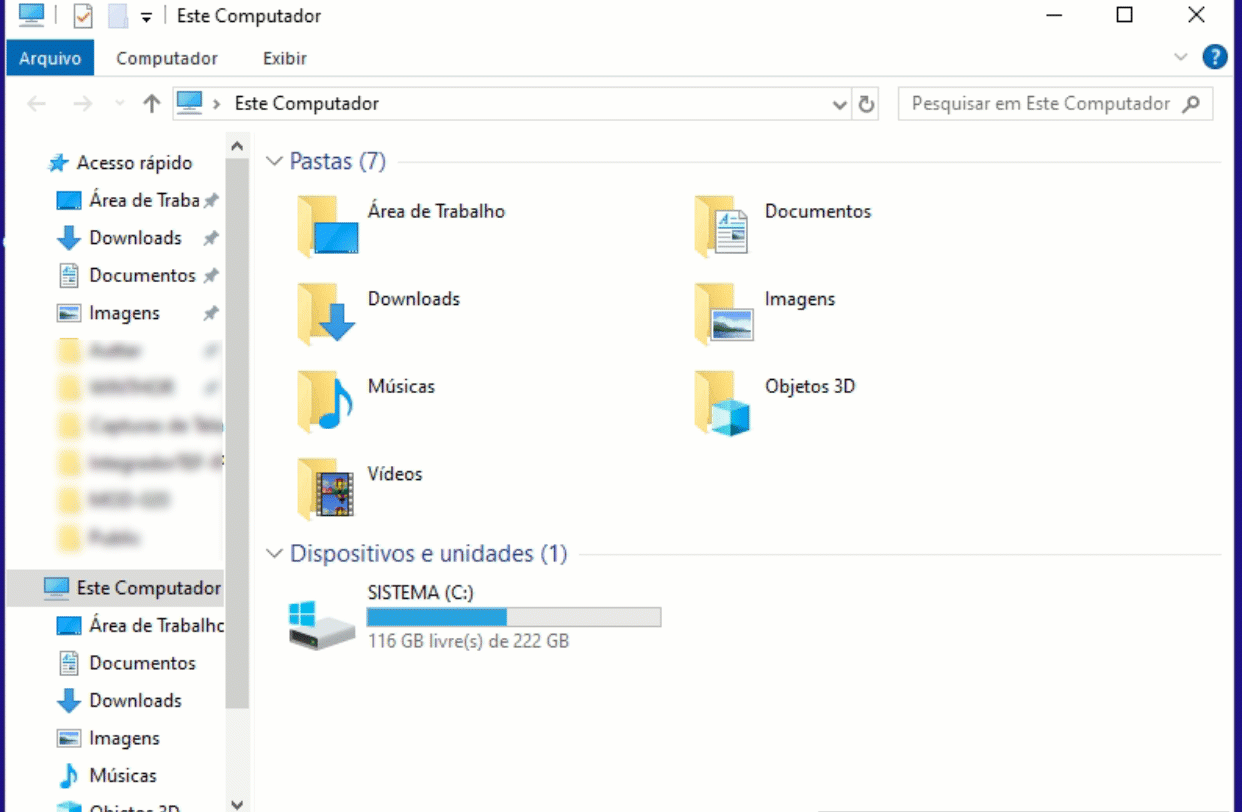Select Este Computador in the navigation pane
1242x812 pixels.
pos(149,588)
